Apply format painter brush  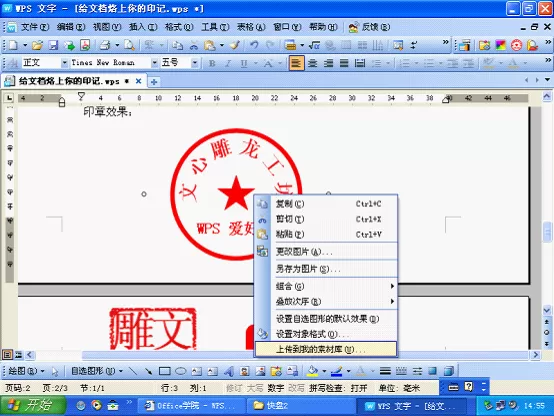click(x=234, y=45)
